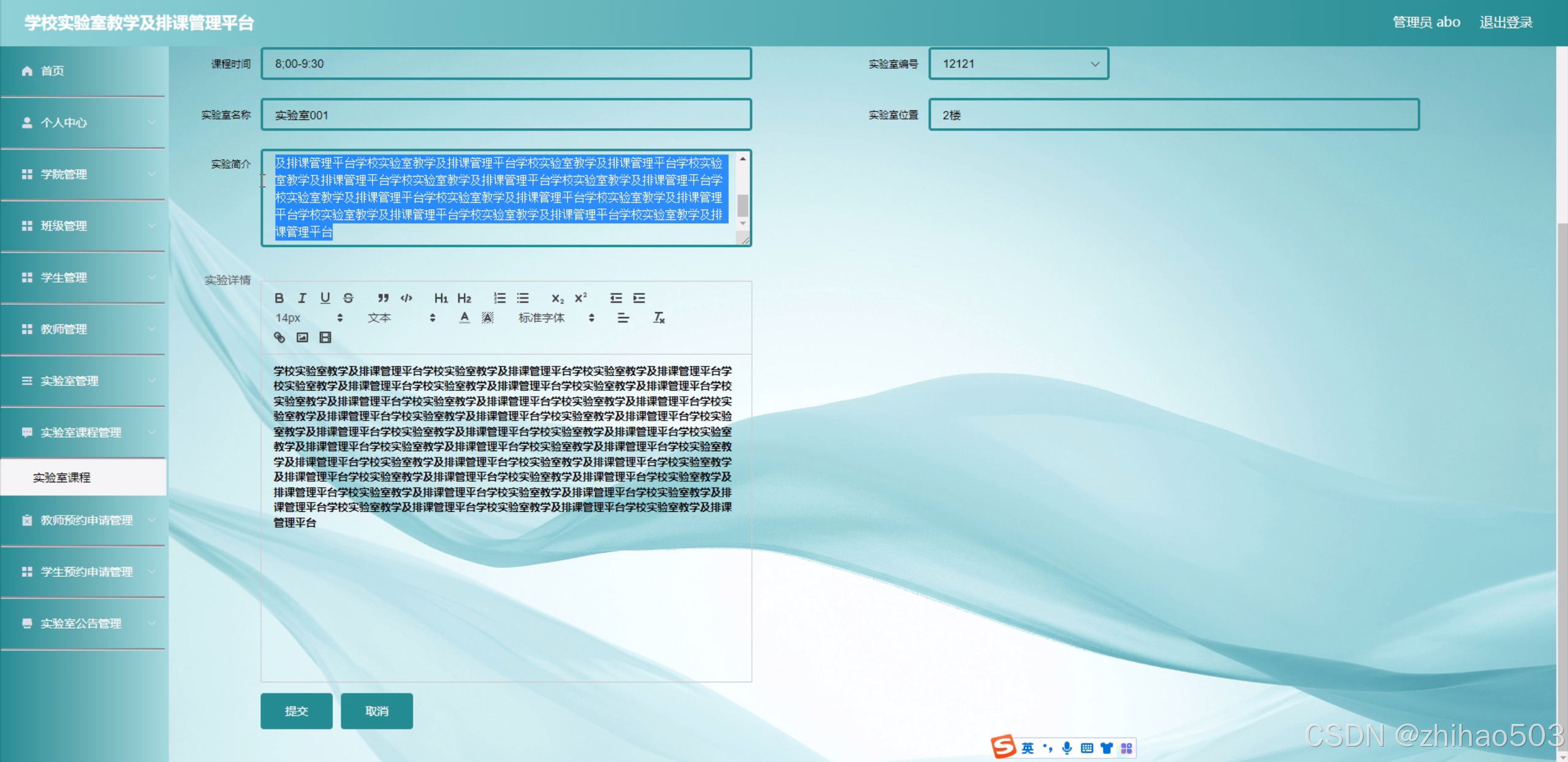Insert a blockquote in editor
Viewport: 1568px width, 762px height.
click(383, 298)
